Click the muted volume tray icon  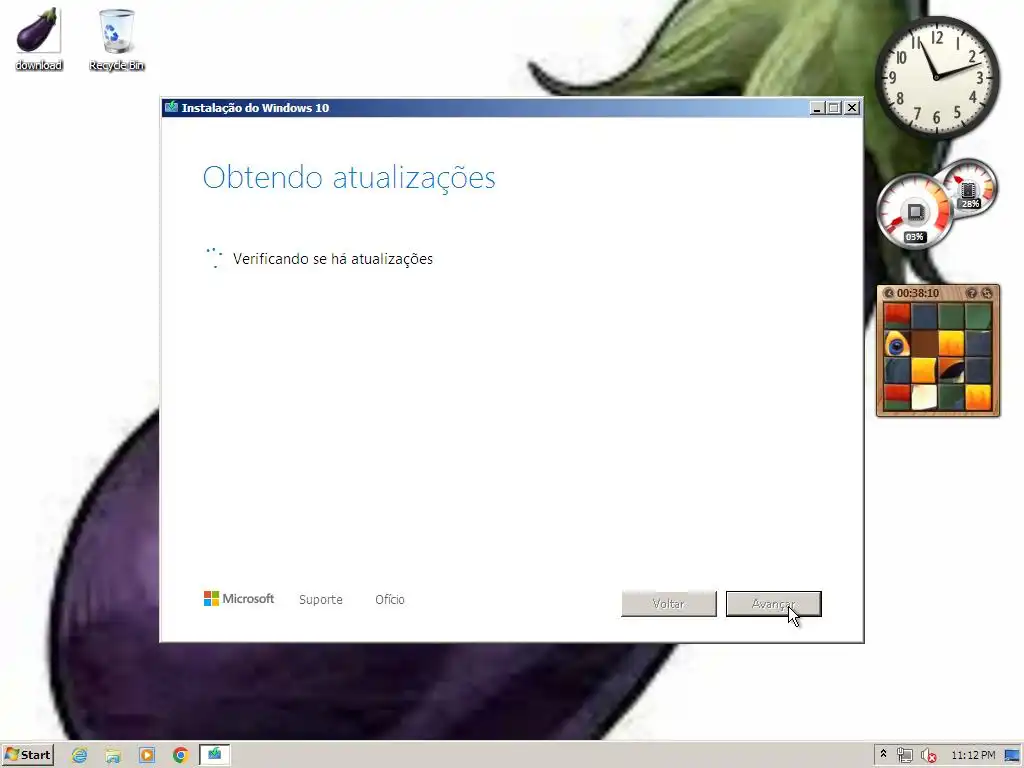[x=928, y=756]
